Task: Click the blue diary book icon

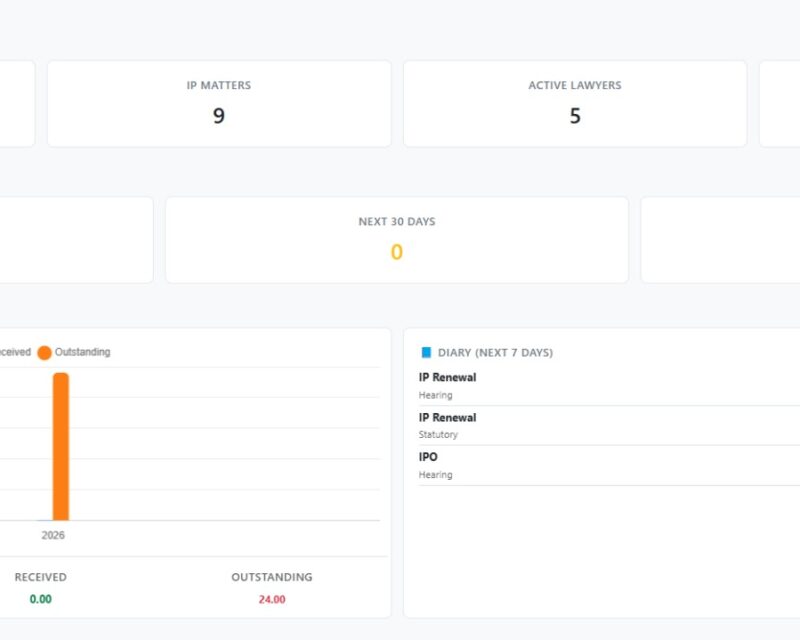Action: pos(427,353)
